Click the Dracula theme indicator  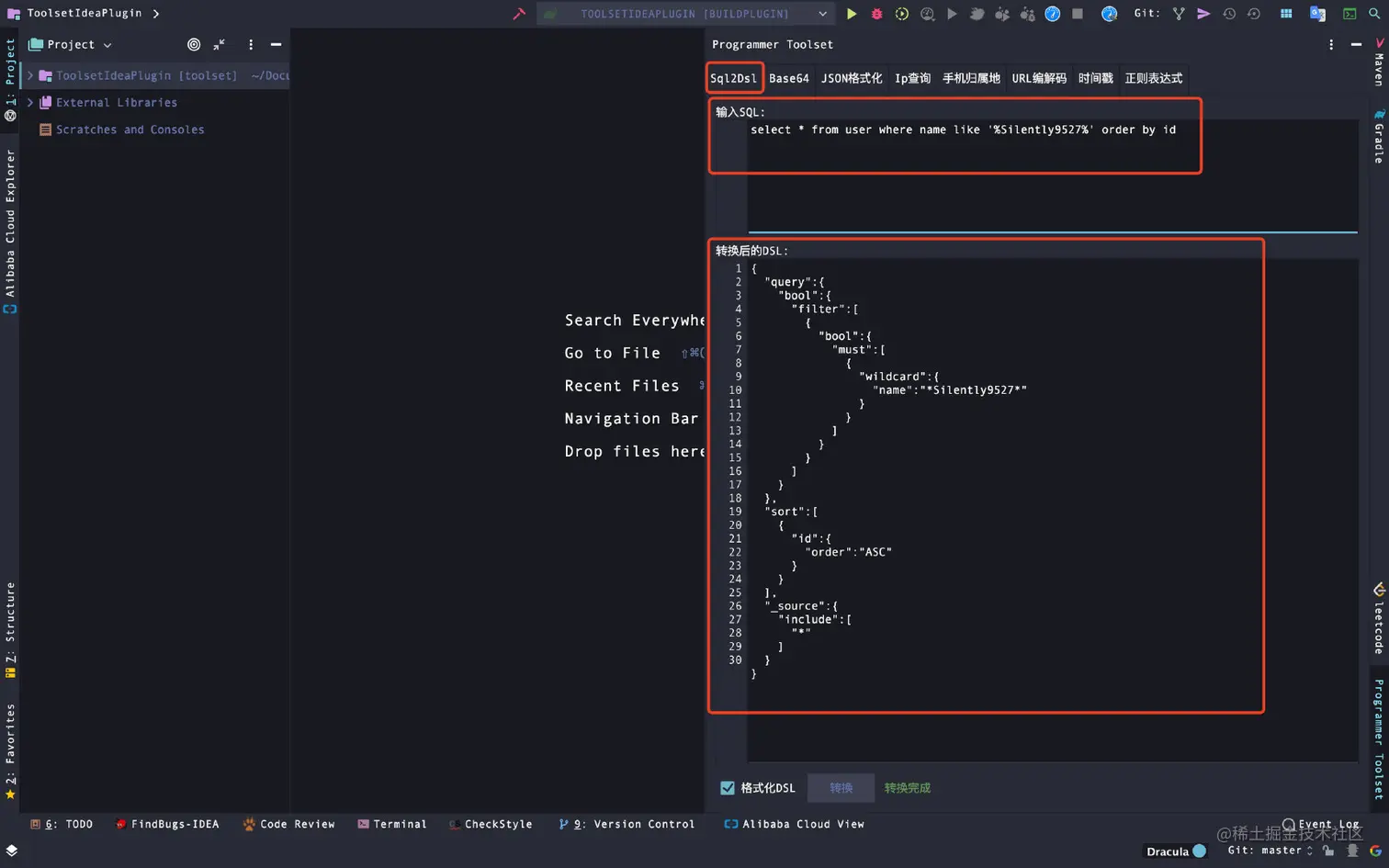(x=1176, y=851)
